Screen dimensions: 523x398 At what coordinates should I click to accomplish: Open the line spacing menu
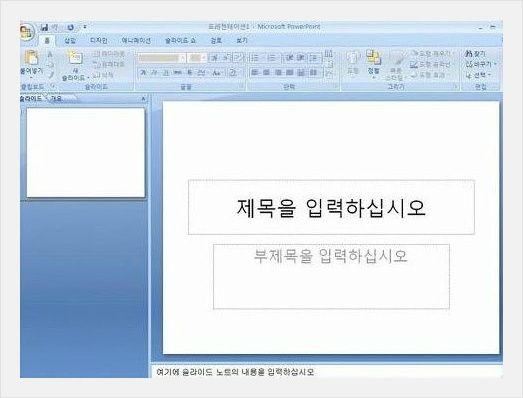(x=315, y=58)
